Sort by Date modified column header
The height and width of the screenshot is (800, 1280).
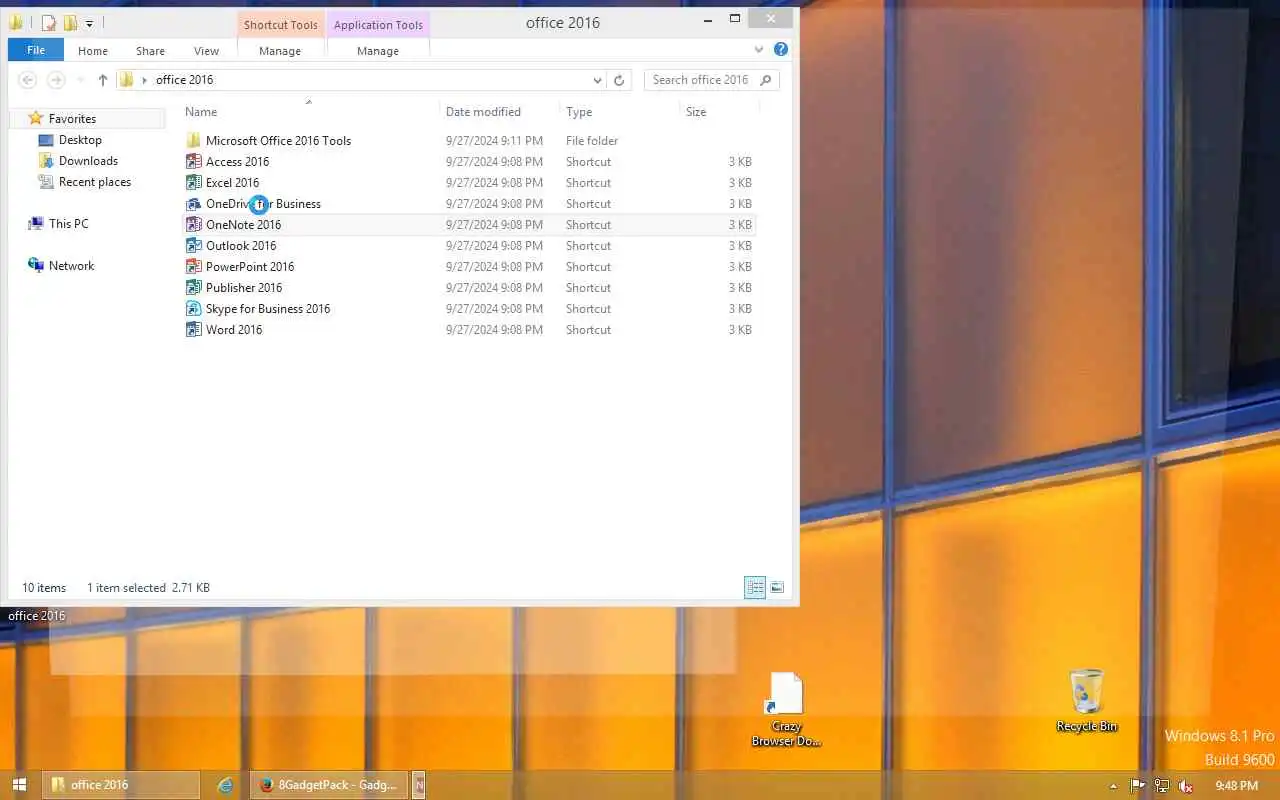click(x=499, y=112)
